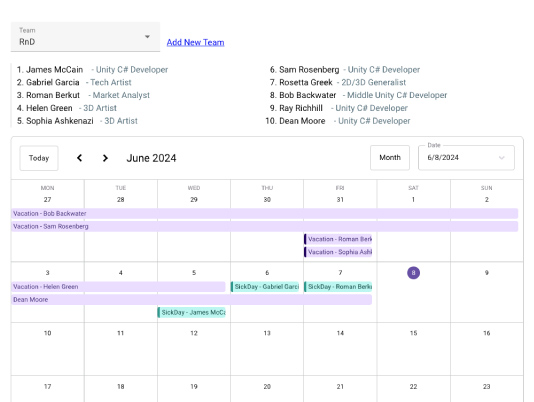Viewport: 534px width, 402px height.
Task: Select day 27 under MON header
Action: [47, 199]
